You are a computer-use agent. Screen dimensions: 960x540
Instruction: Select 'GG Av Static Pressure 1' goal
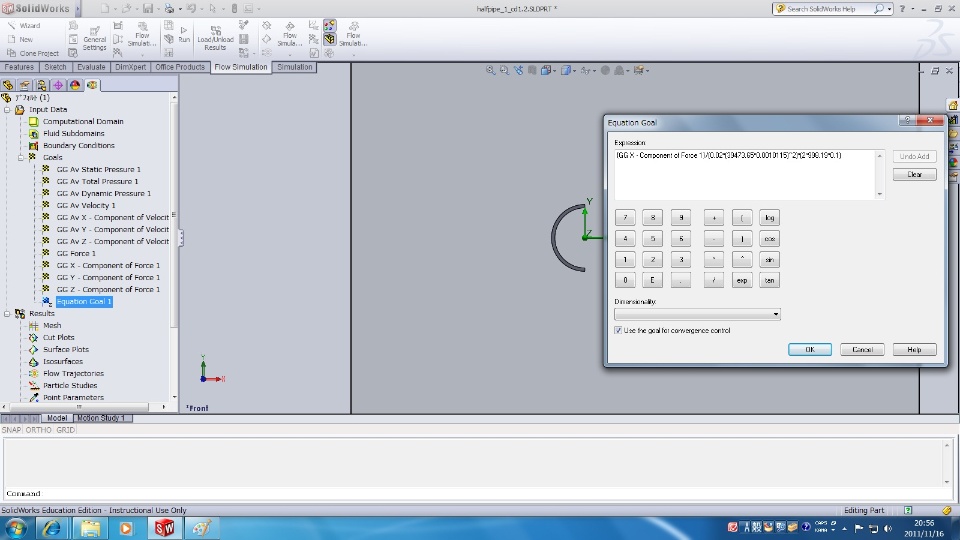(x=98, y=170)
